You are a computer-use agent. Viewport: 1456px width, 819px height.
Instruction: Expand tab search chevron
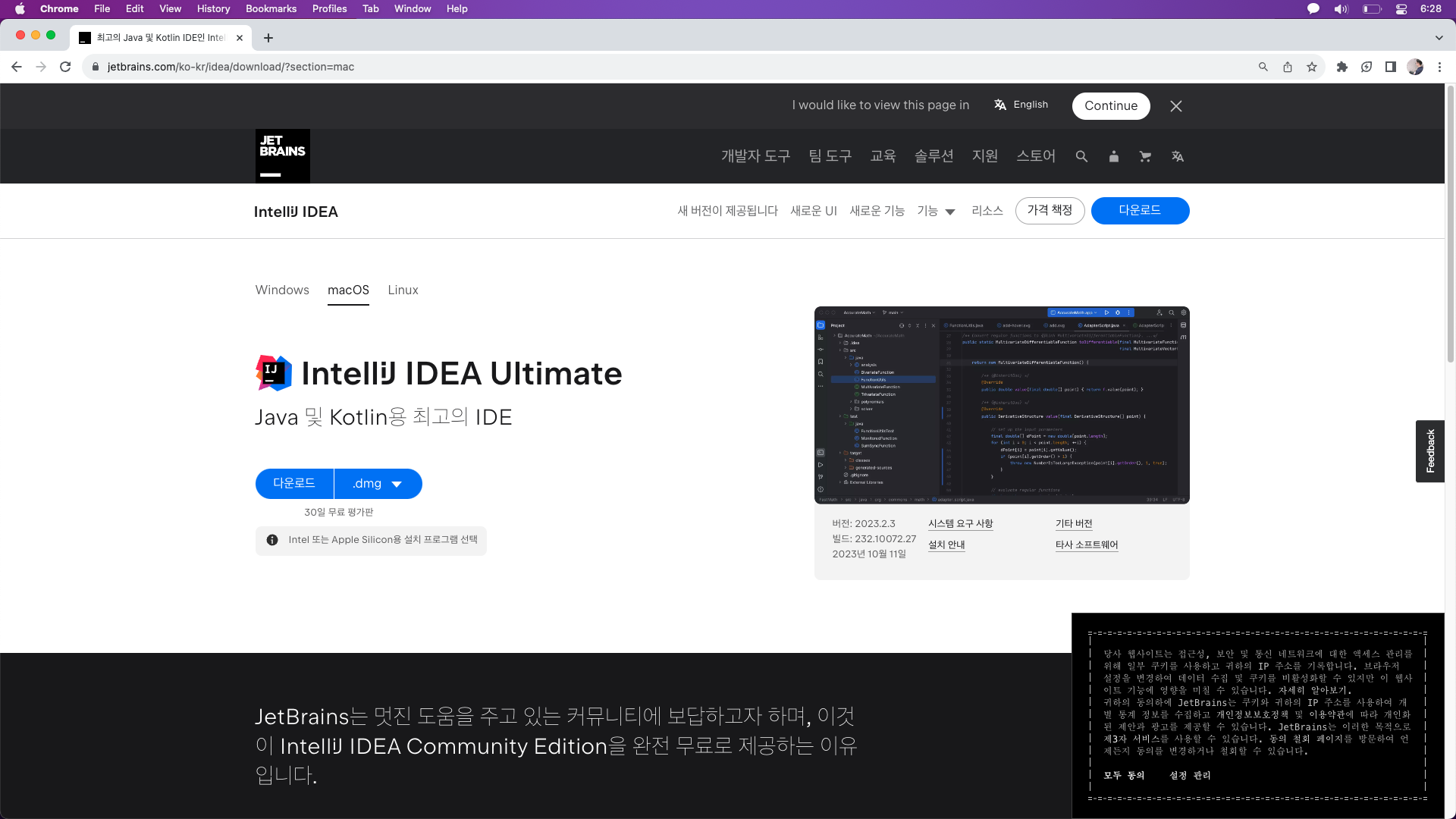tap(1439, 38)
